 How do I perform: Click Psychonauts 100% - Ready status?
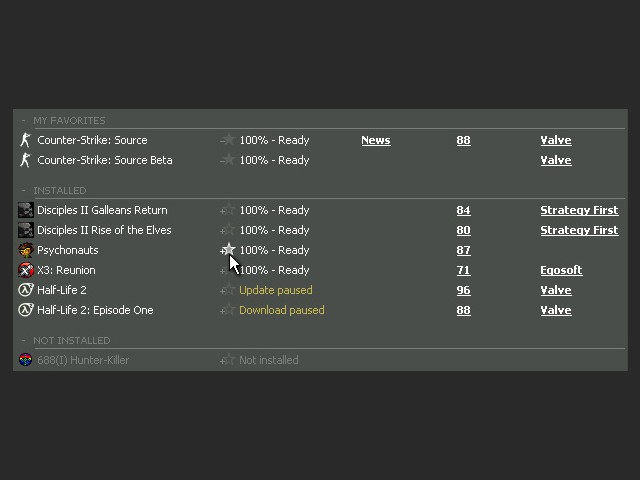pyautogui.click(x=274, y=250)
